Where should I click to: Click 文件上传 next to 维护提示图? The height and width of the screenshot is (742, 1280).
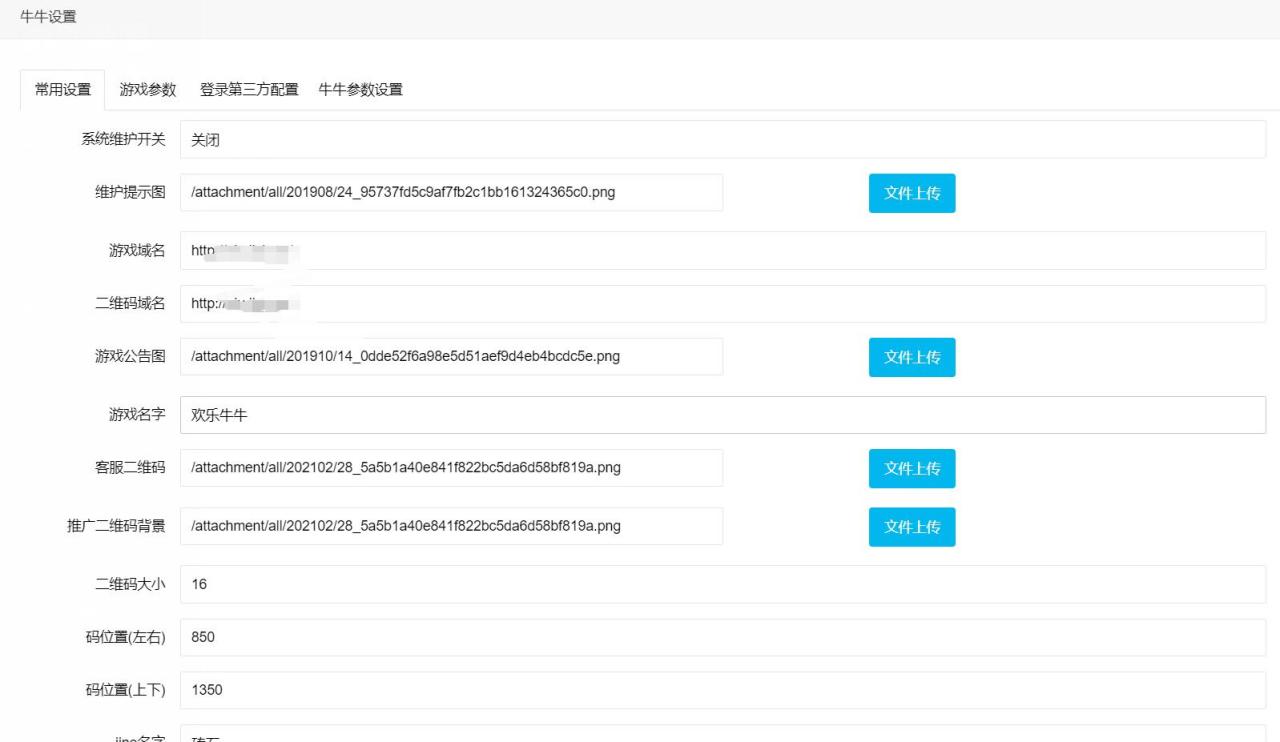(x=911, y=193)
